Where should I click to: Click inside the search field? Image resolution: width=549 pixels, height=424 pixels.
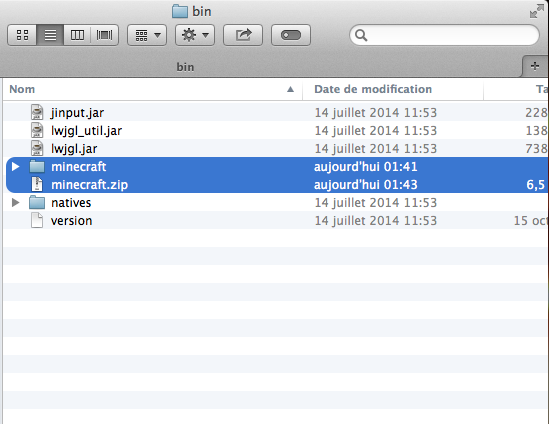tap(444, 35)
